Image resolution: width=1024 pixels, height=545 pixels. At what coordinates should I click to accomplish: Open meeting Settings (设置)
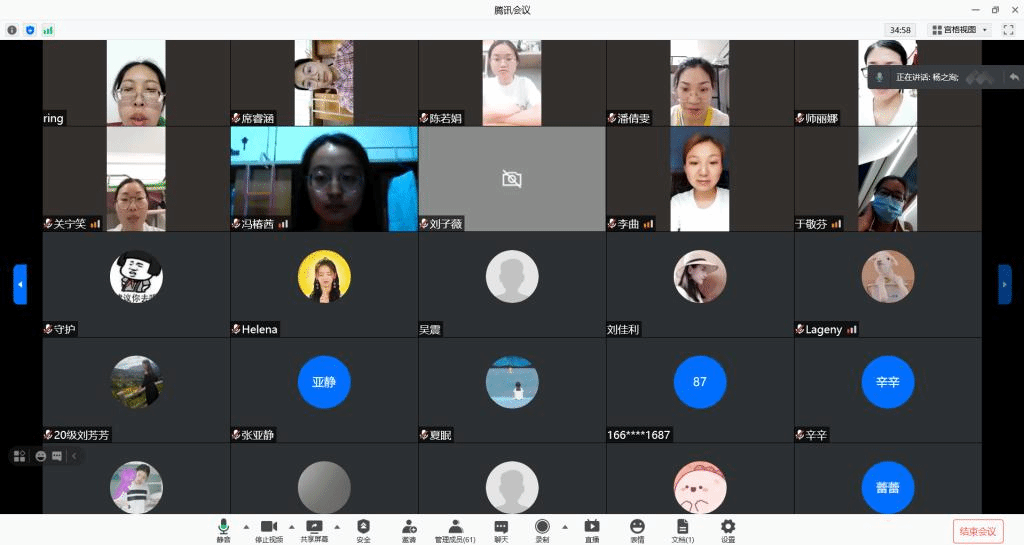click(x=728, y=530)
